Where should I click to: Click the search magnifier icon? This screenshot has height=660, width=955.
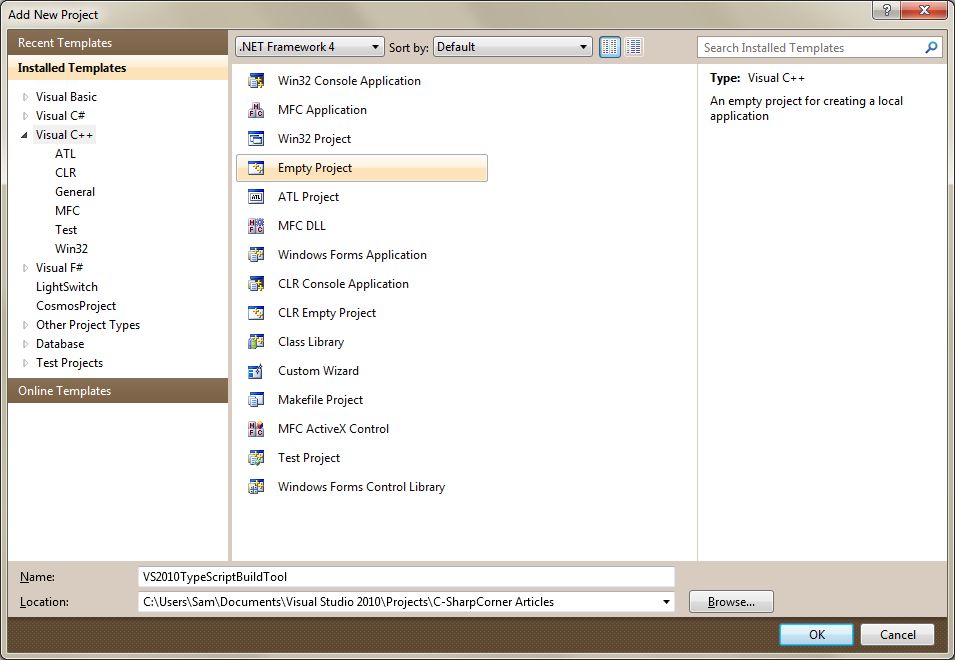pyautogui.click(x=931, y=47)
